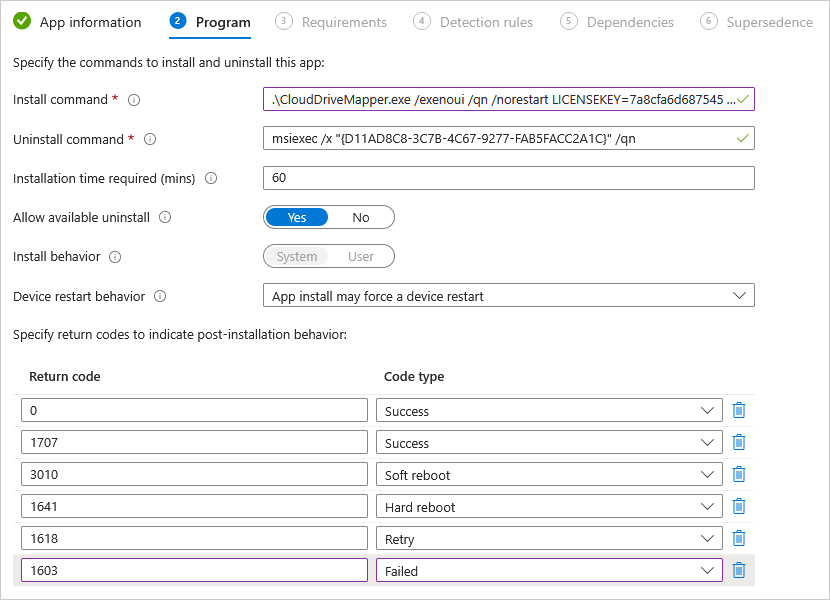The width and height of the screenshot is (830, 600).
Task: Delete the 1618 Retry return code
Action: (x=739, y=538)
